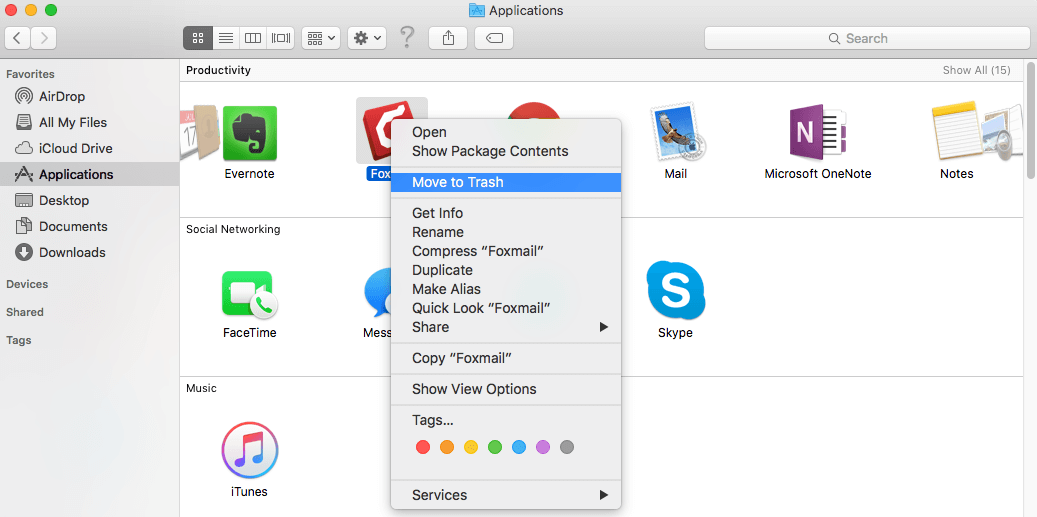Click the Evernote app icon
Image resolution: width=1037 pixels, height=517 pixels.
tap(249, 133)
